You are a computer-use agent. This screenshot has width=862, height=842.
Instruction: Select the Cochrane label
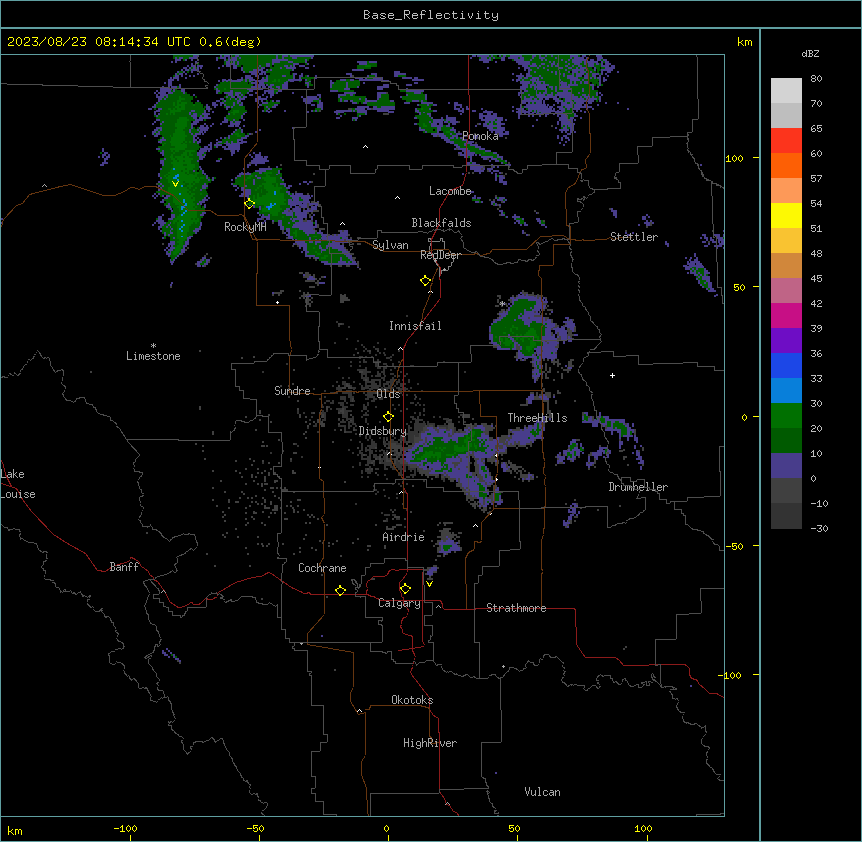click(x=322, y=568)
